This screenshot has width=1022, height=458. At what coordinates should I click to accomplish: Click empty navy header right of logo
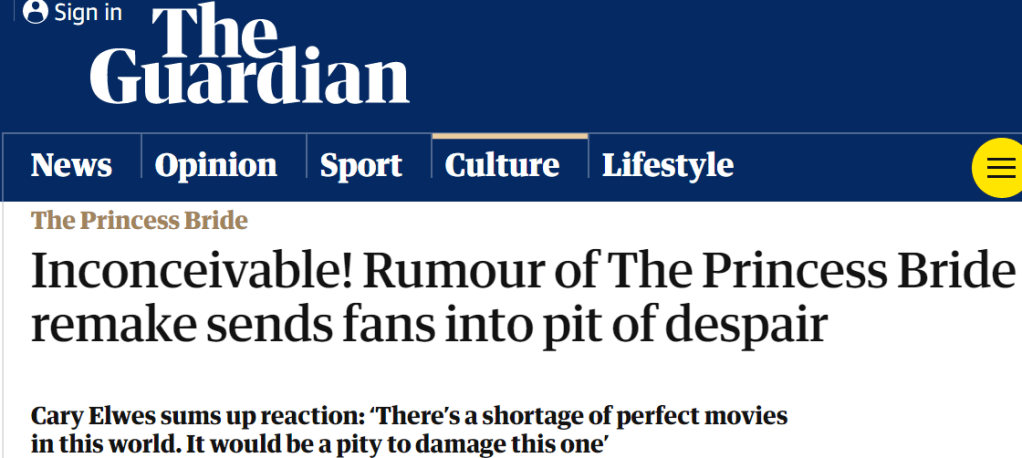click(700, 60)
